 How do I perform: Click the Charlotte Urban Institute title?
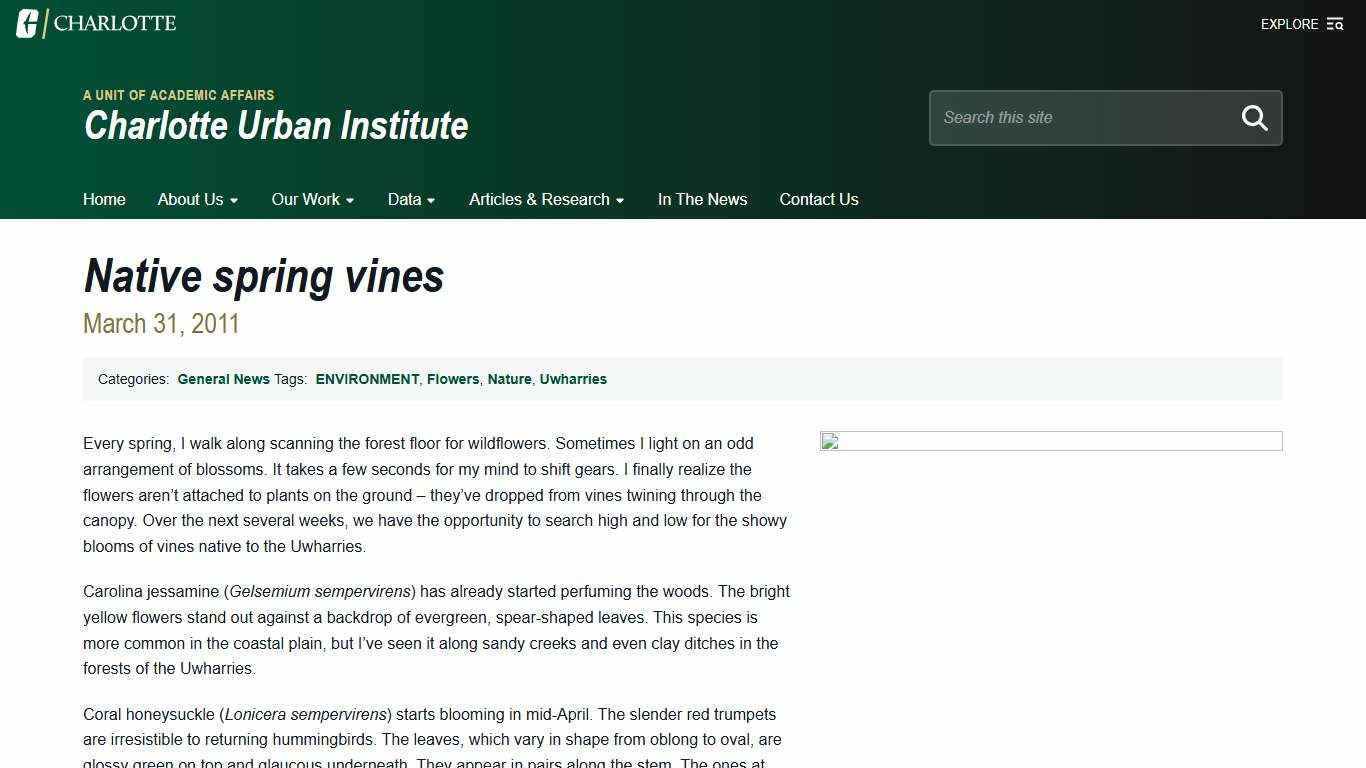pos(276,126)
